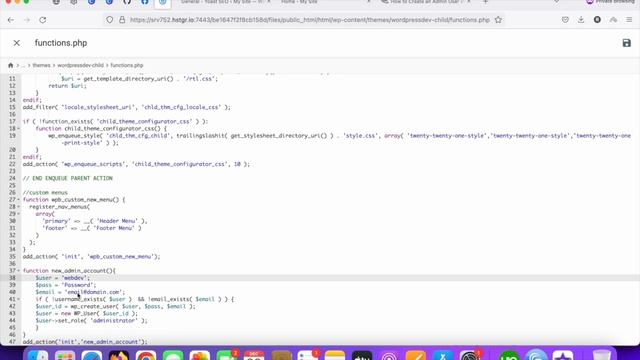This screenshot has height=360, width=640.
Task: Save the functions.php file
Action: coord(627,43)
